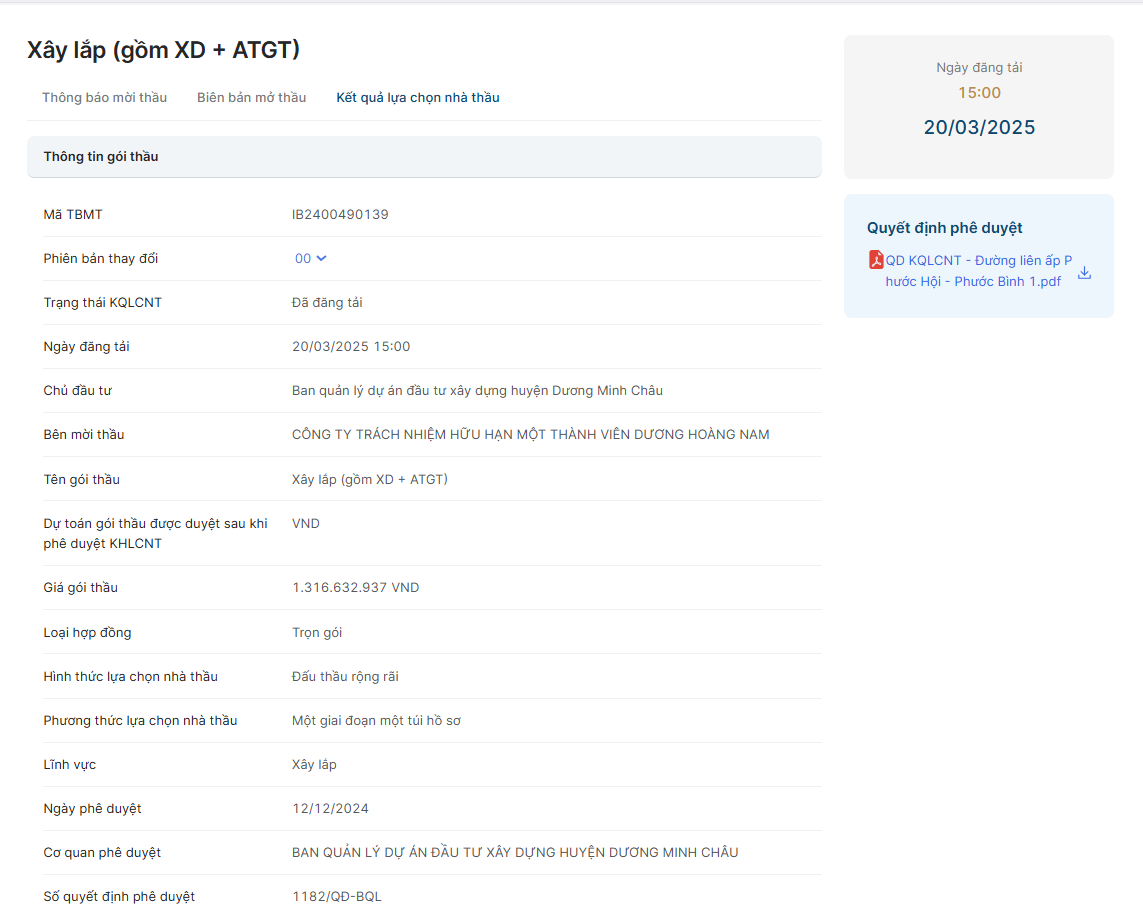Select the Kết quả lựa chọn nhà thầu tab

(x=417, y=98)
